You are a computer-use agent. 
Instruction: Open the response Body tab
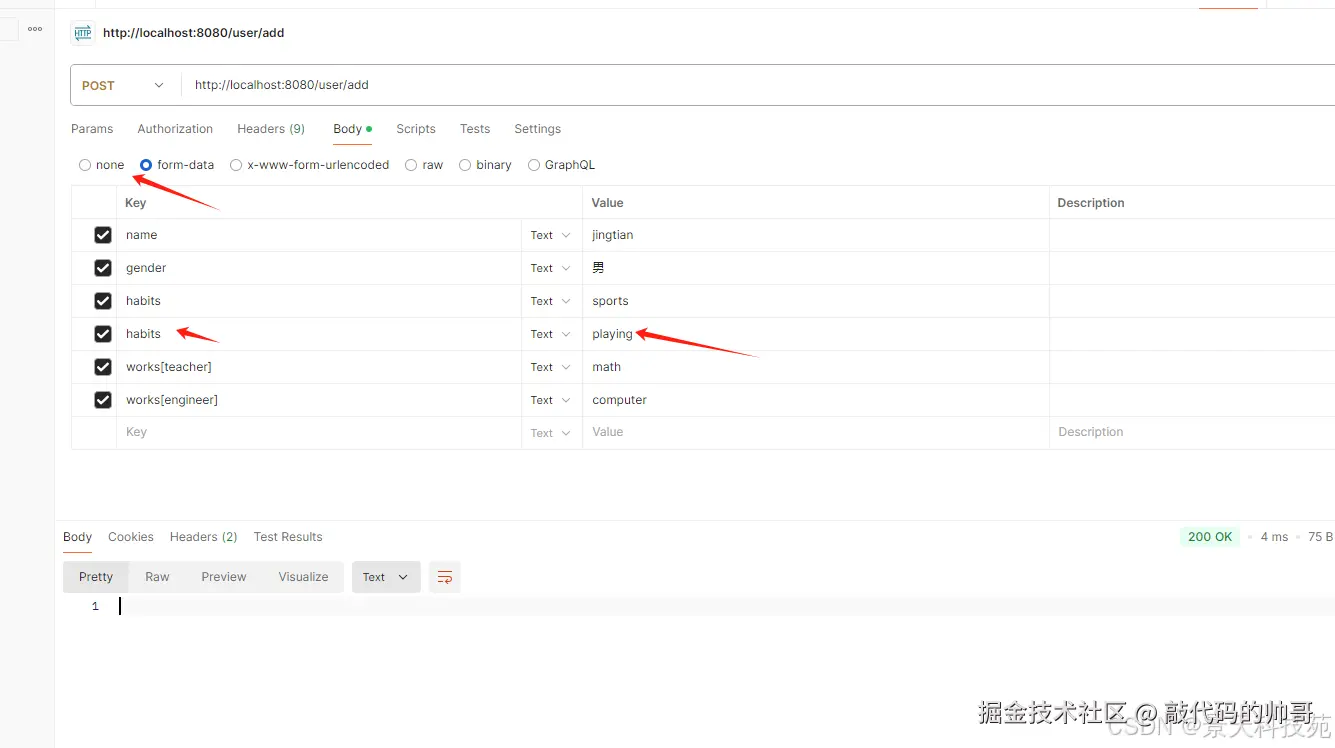pos(77,537)
